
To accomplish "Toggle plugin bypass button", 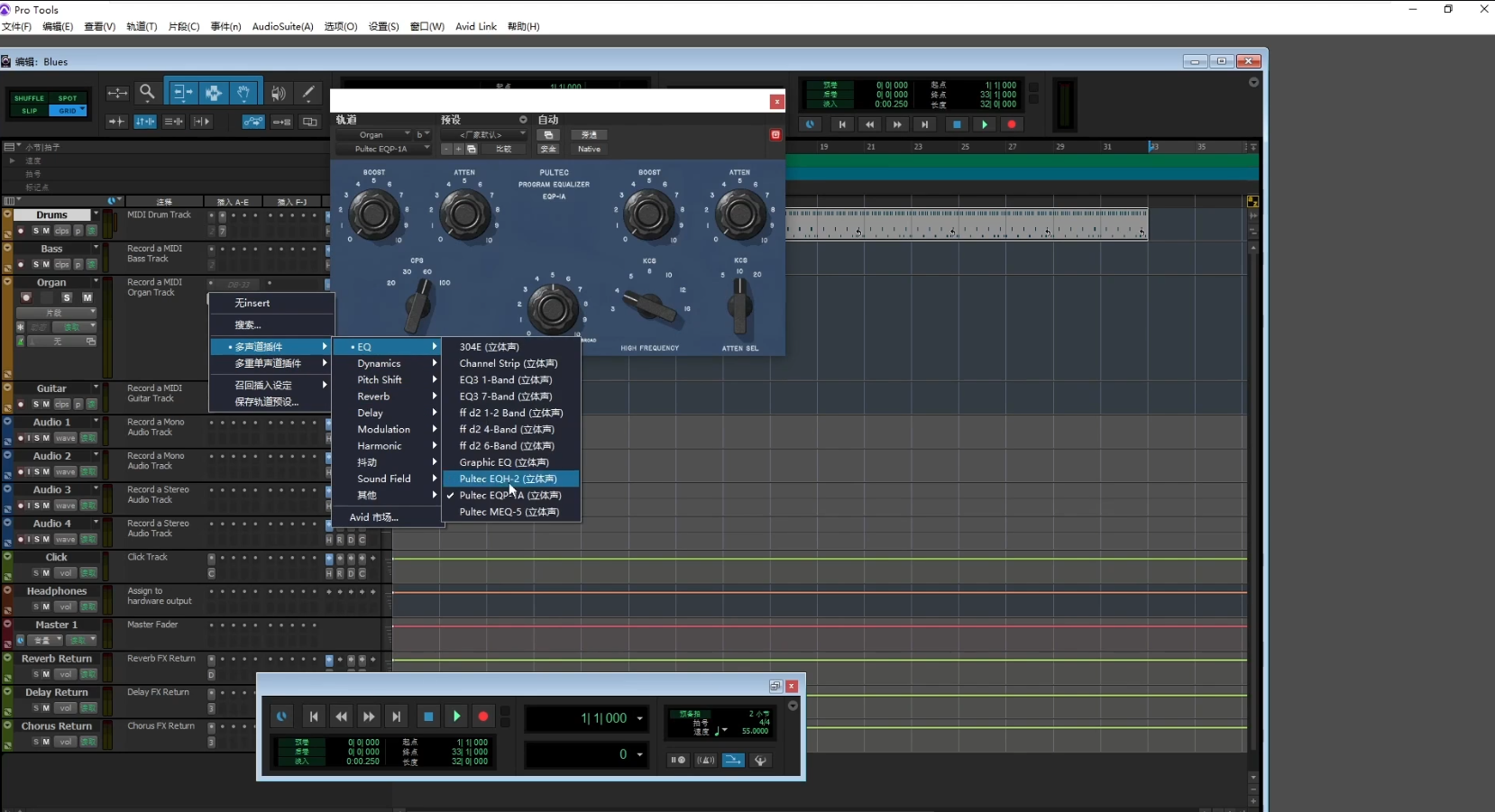I will (589, 134).
